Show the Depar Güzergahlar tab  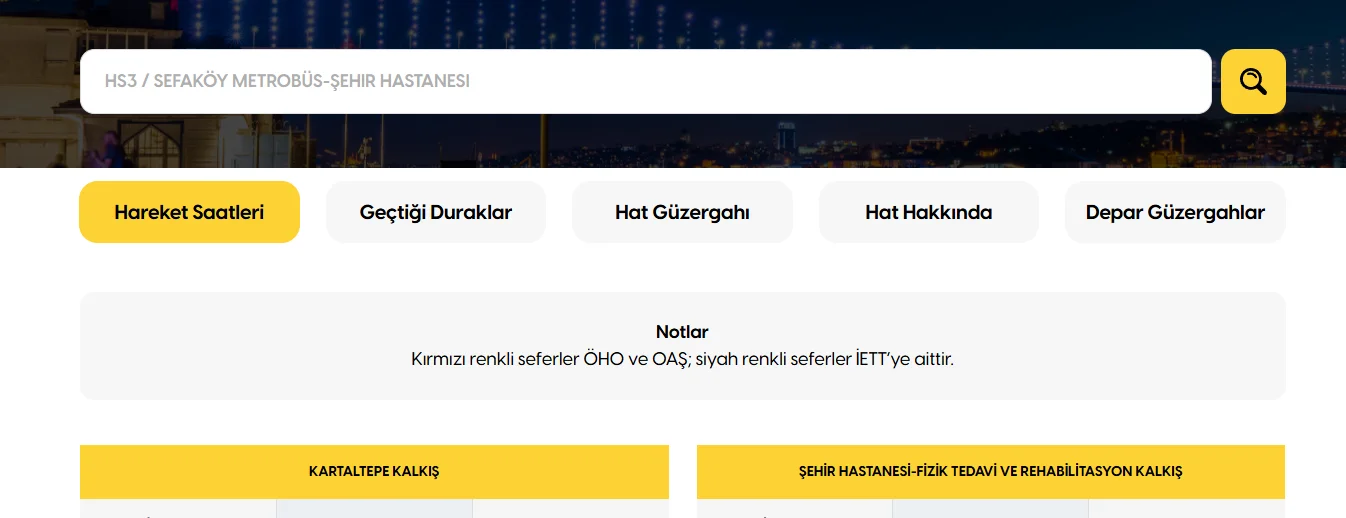tap(1174, 212)
